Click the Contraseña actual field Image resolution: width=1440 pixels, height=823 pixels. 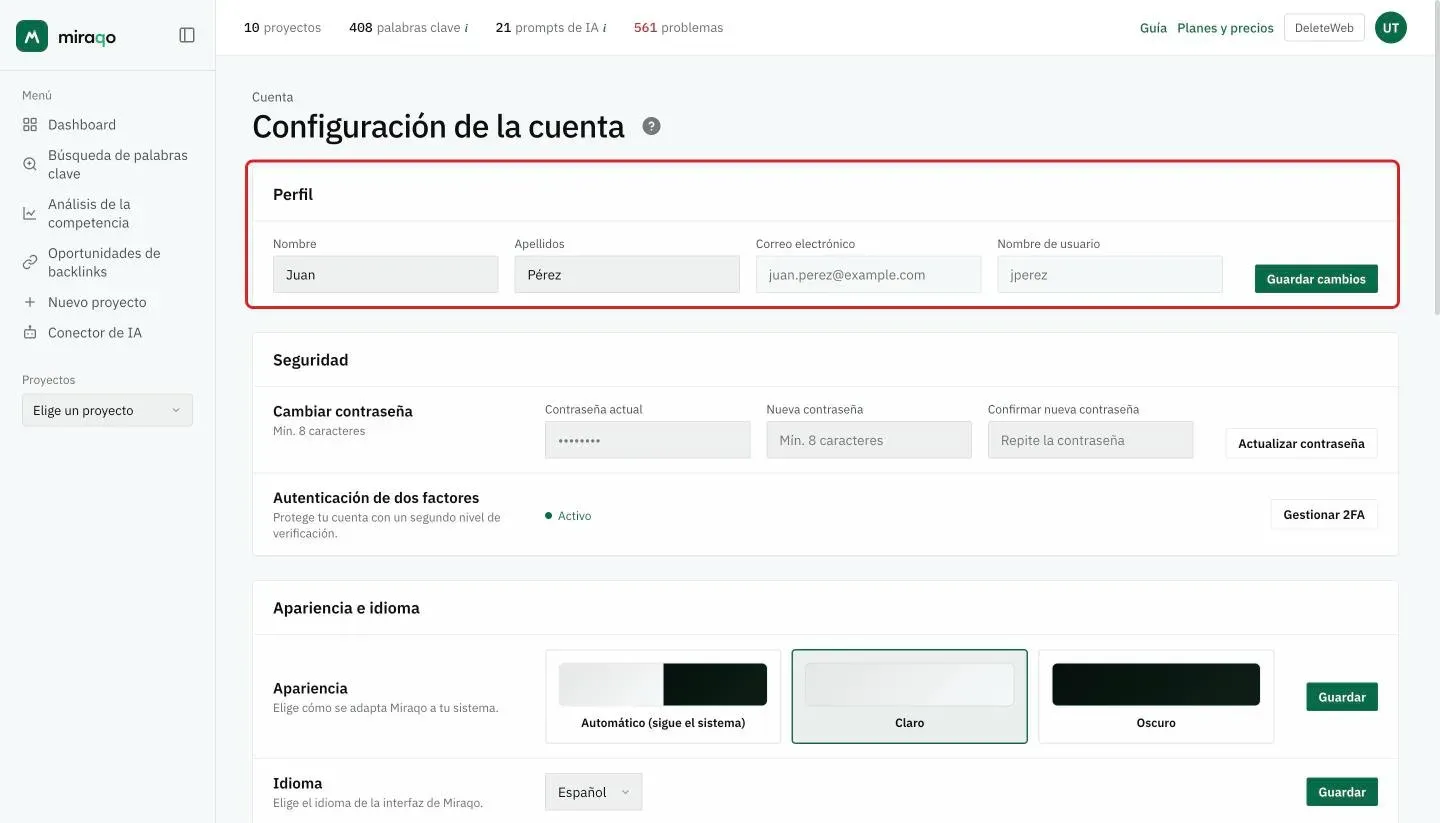648,440
